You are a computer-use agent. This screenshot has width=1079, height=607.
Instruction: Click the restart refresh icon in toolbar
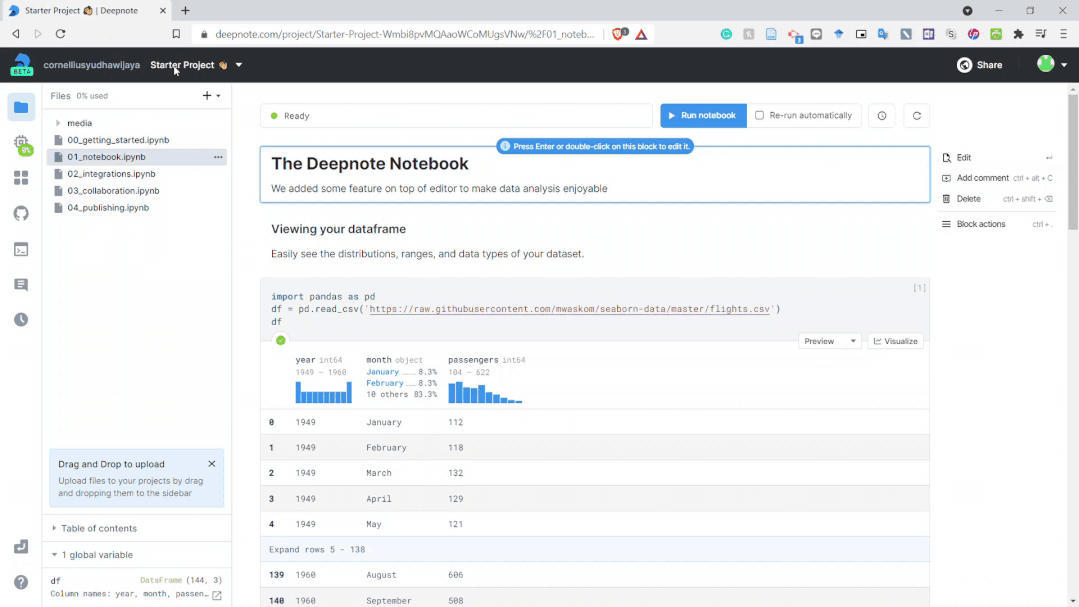(917, 116)
